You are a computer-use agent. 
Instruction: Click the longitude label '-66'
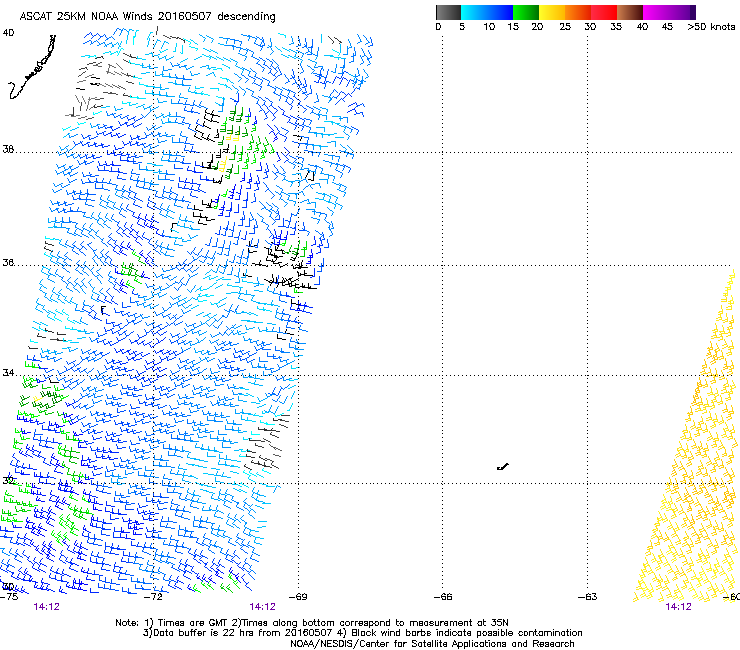point(443,597)
